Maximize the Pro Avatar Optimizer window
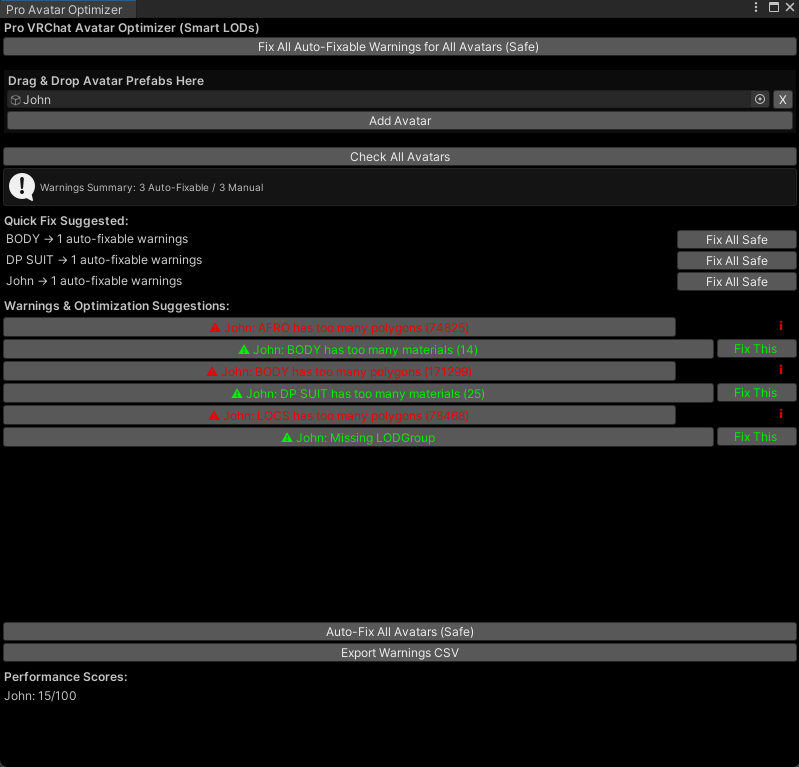 774,7
